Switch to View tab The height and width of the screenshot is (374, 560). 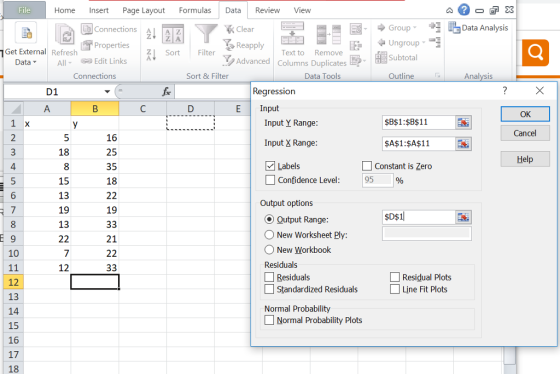pos(302,10)
